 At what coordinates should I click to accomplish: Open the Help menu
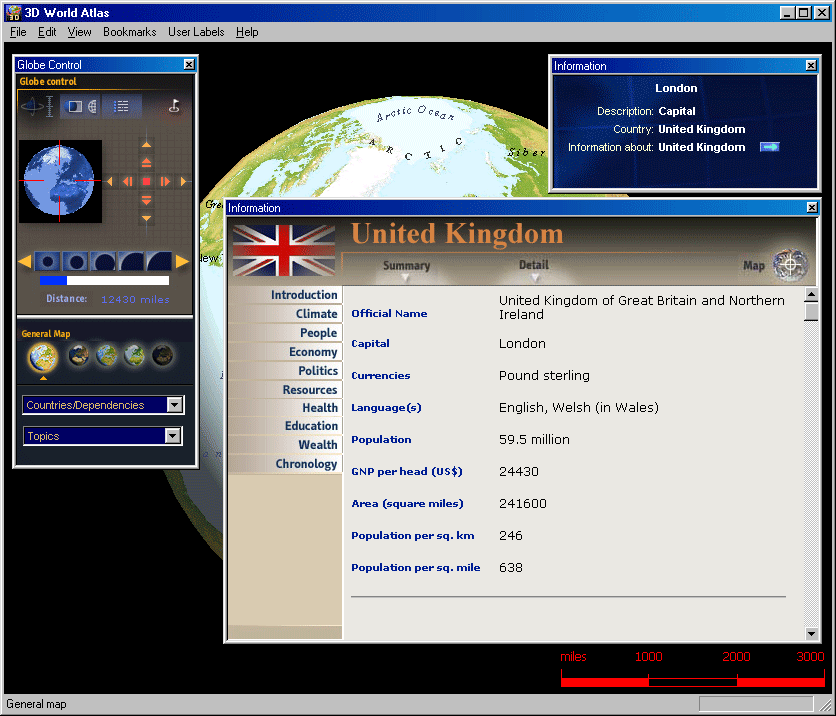(247, 32)
